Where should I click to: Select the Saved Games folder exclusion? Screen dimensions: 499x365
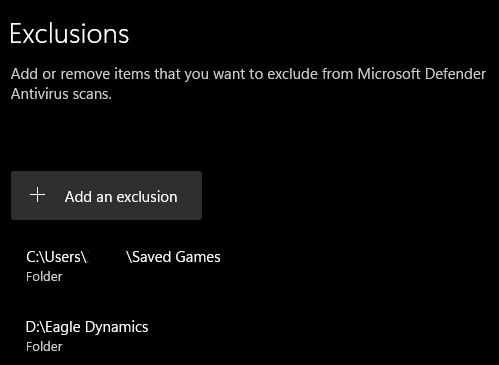click(123, 266)
